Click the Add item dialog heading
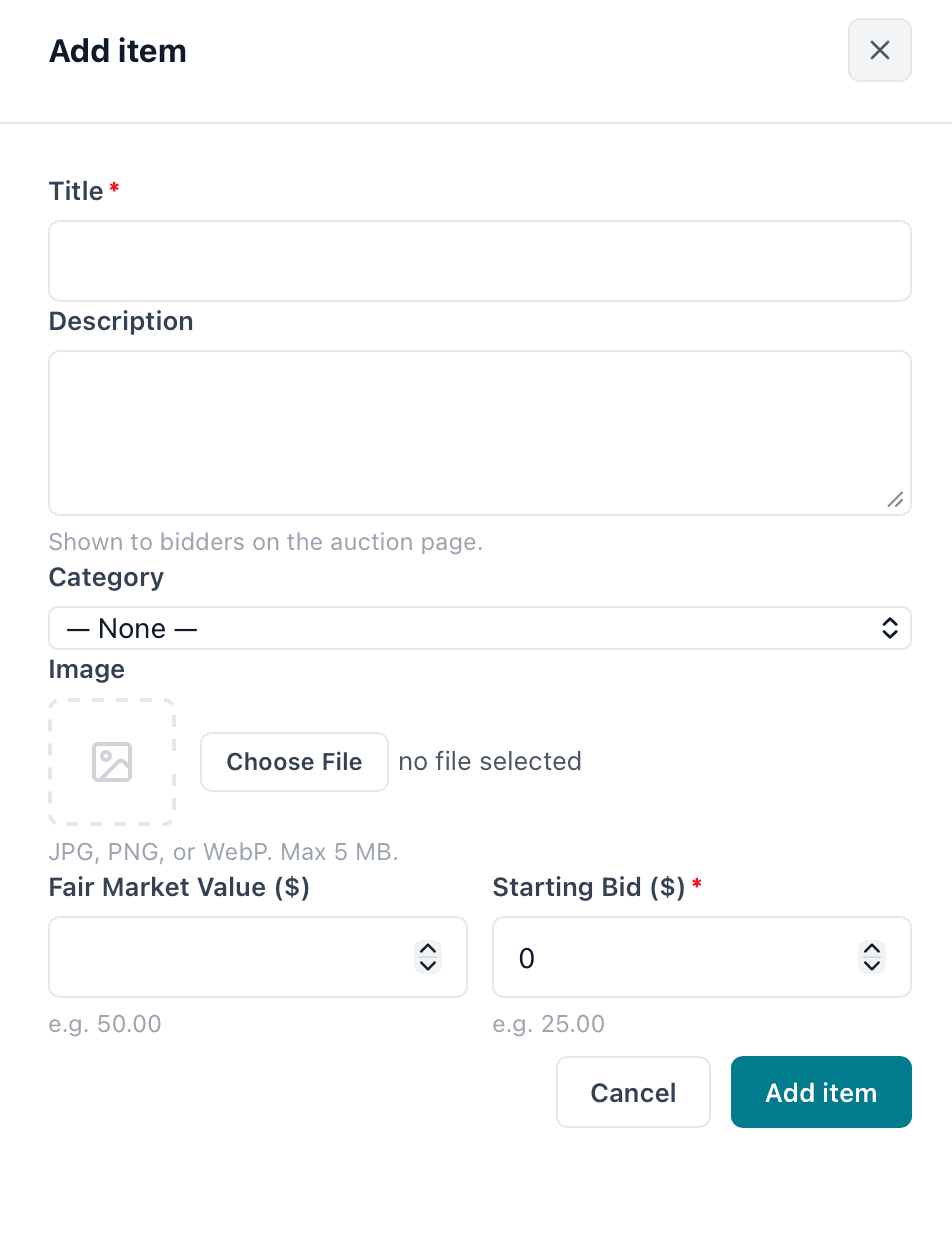Image resolution: width=952 pixels, height=1248 pixels. click(x=117, y=50)
